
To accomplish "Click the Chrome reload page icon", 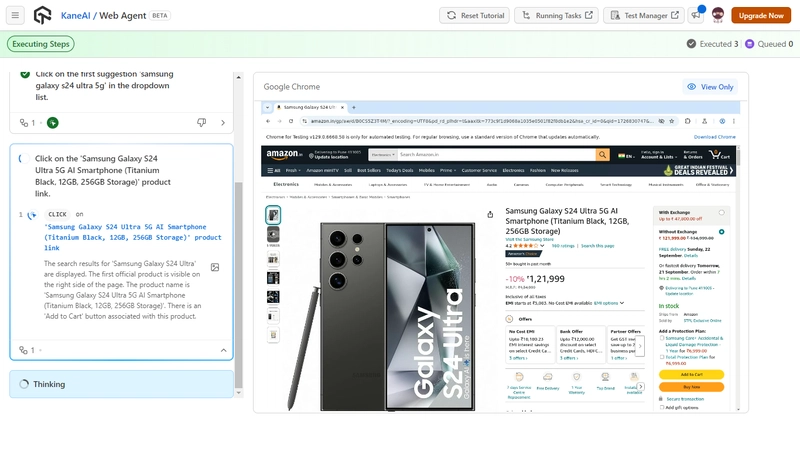I will [291, 121].
